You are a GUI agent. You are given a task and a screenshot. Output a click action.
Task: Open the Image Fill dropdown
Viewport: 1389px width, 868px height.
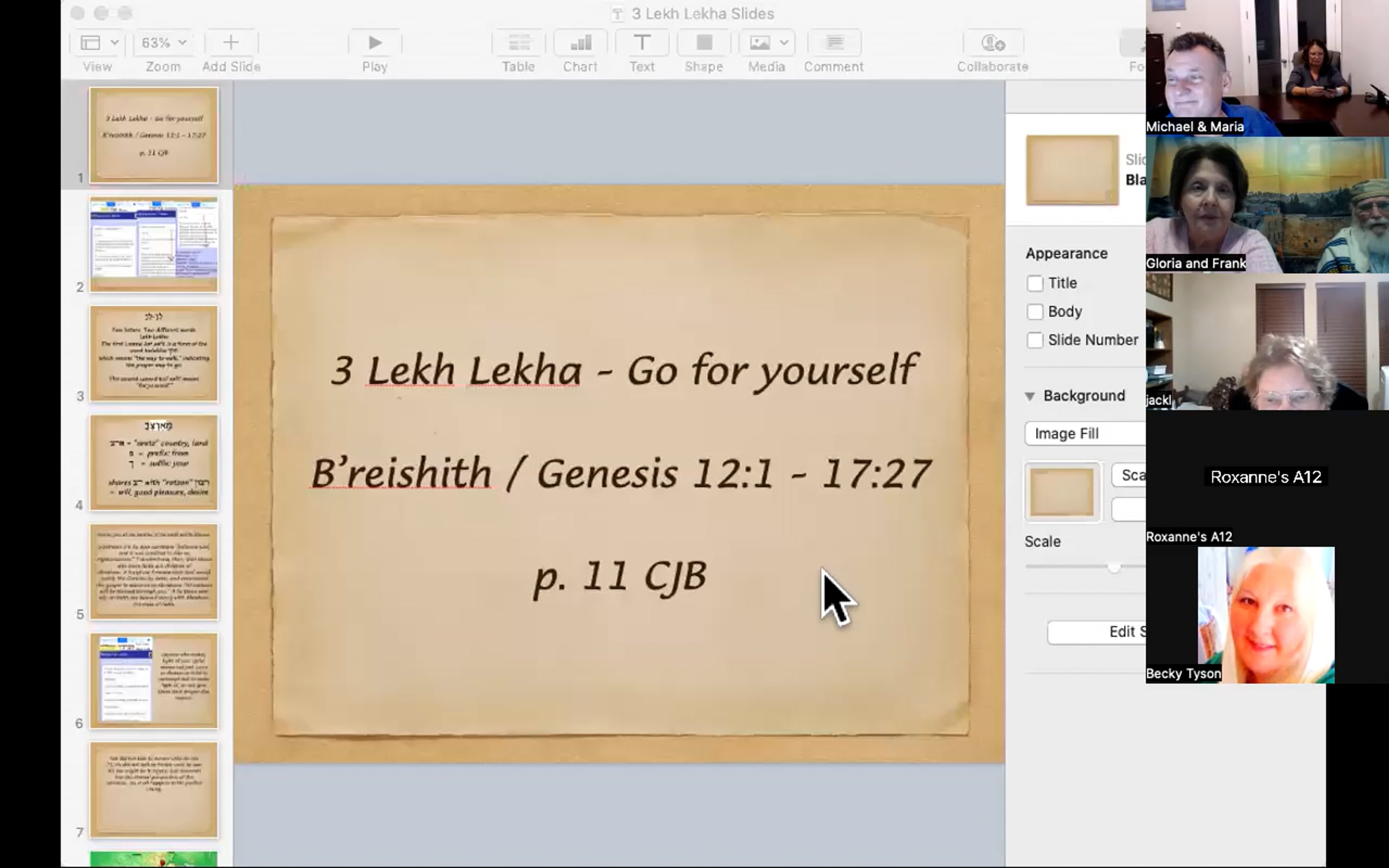(x=1085, y=433)
